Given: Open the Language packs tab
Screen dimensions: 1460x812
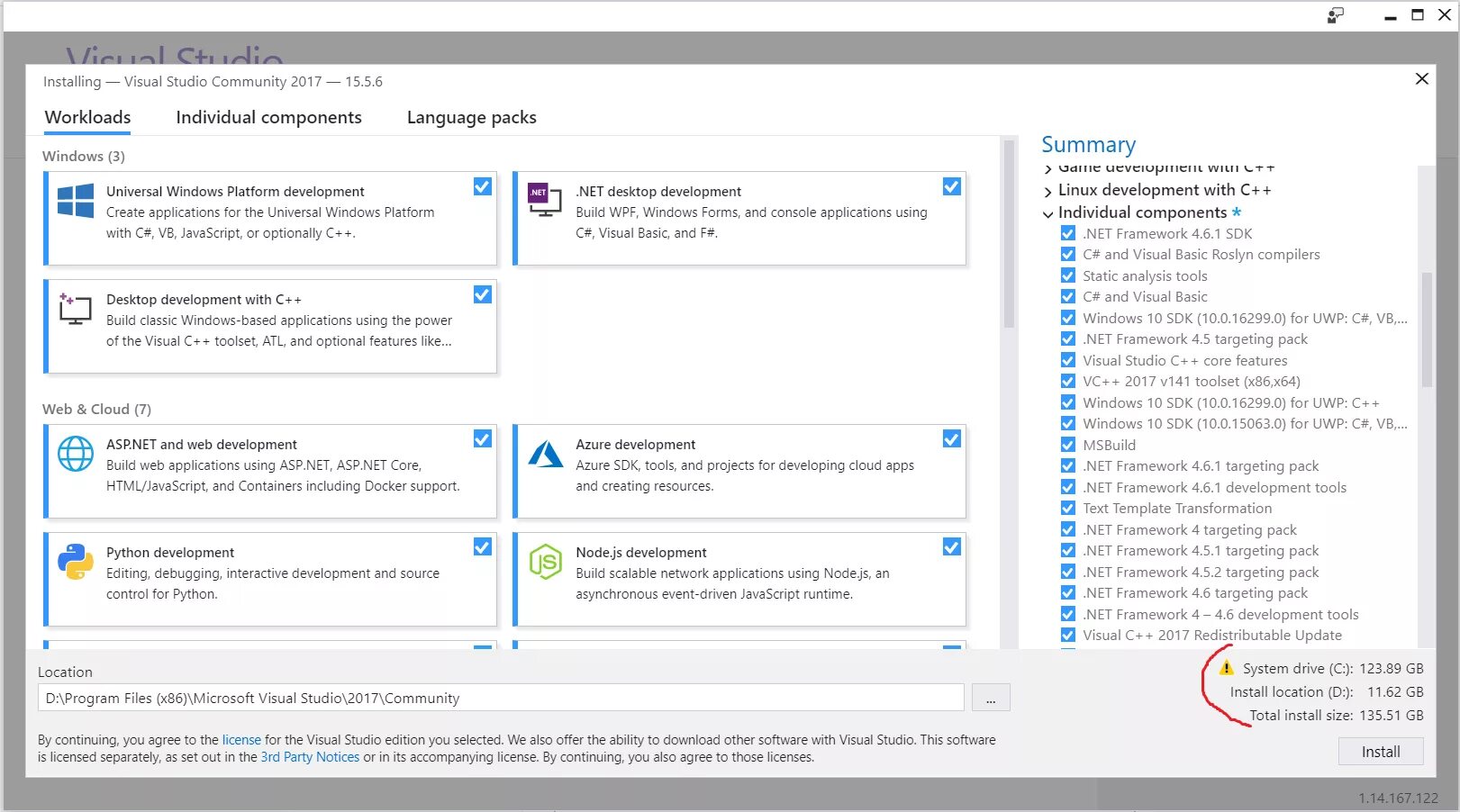Looking at the screenshot, I should click(471, 117).
